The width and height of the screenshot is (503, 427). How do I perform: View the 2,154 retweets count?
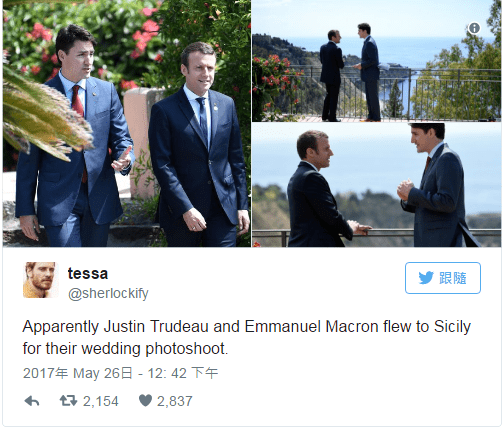(101, 401)
